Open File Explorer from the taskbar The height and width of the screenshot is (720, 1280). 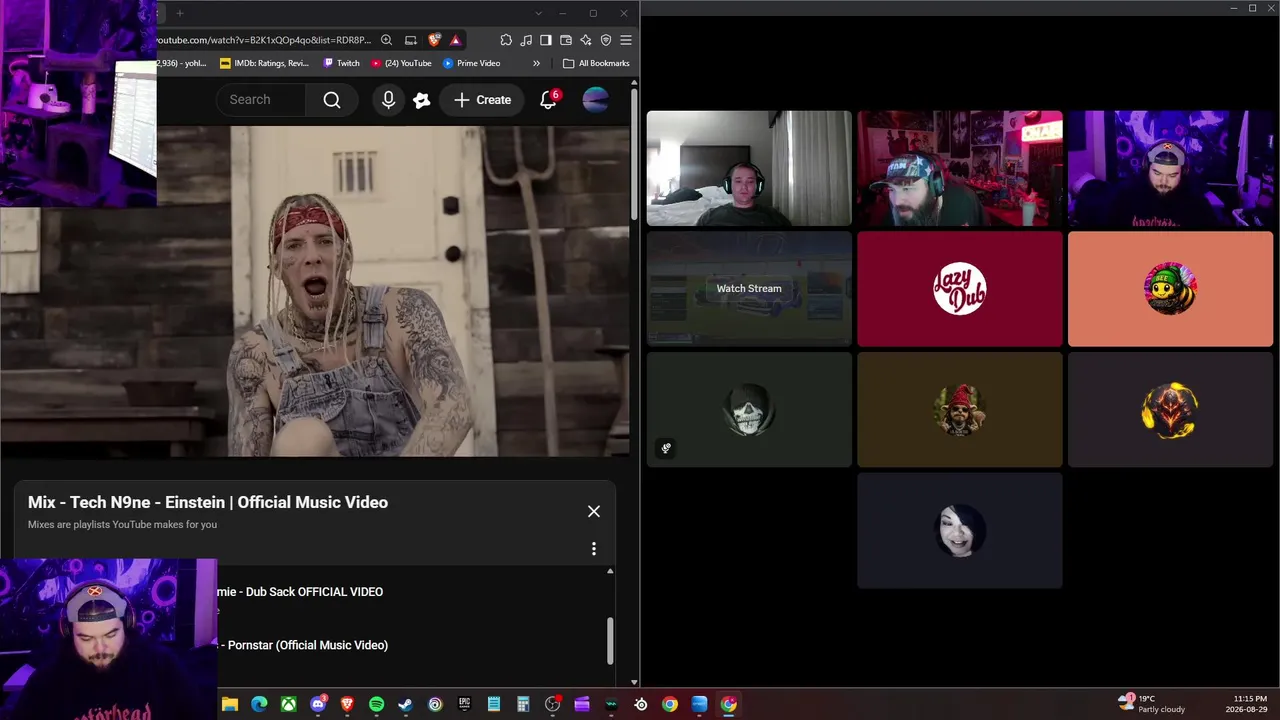[230, 704]
